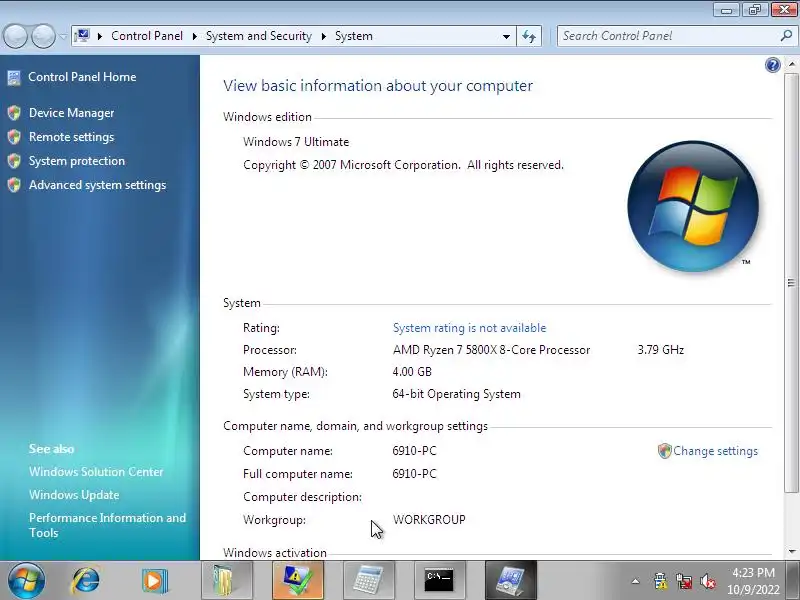Click Computer name value 6910-PC
The image size is (800, 600).
pyautogui.click(x=414, y=451)
